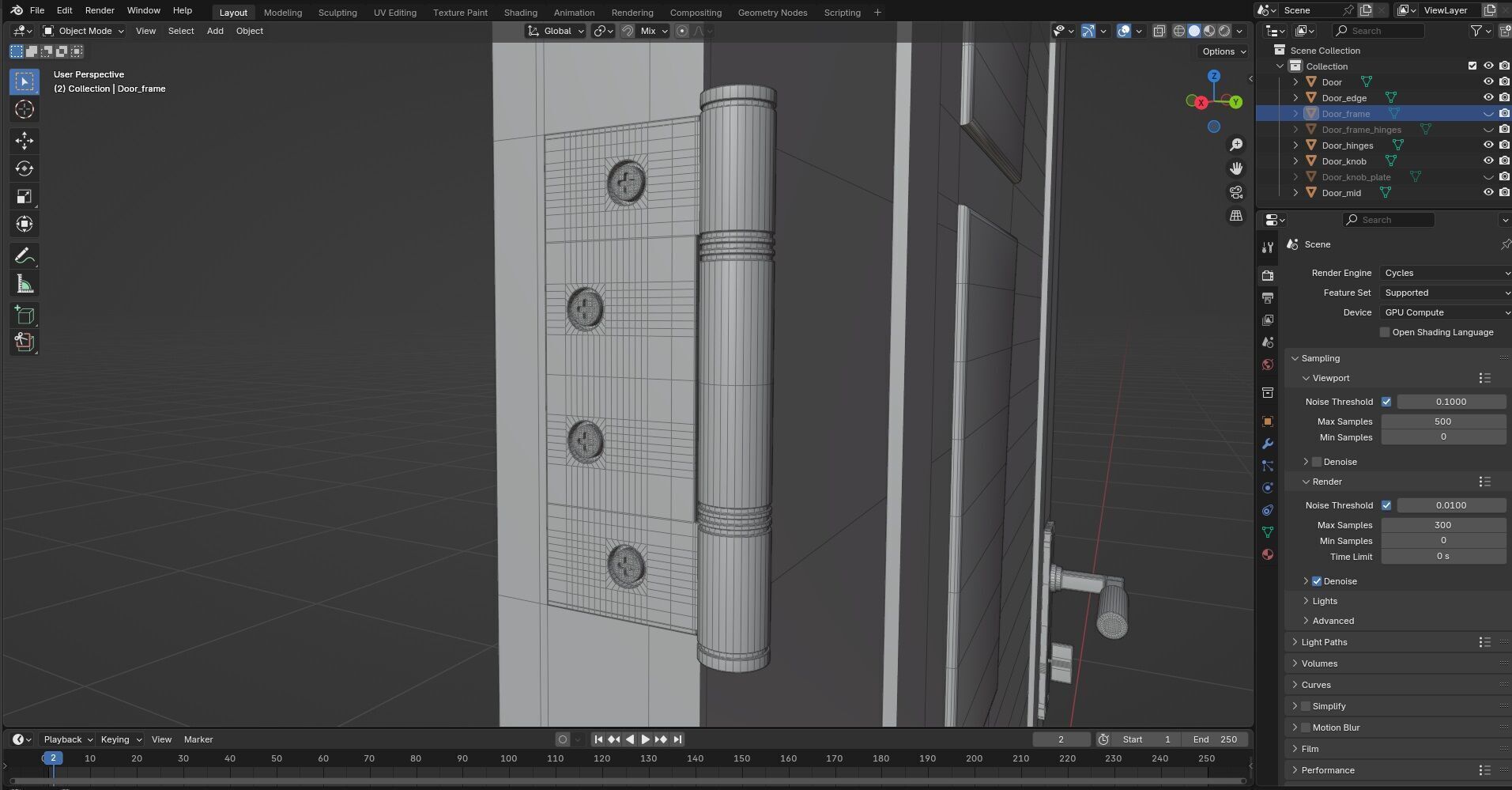Viewport: 1512px width, 790px height.
Task: Collapse the Sampling panel
Action: pos(1295,358)
